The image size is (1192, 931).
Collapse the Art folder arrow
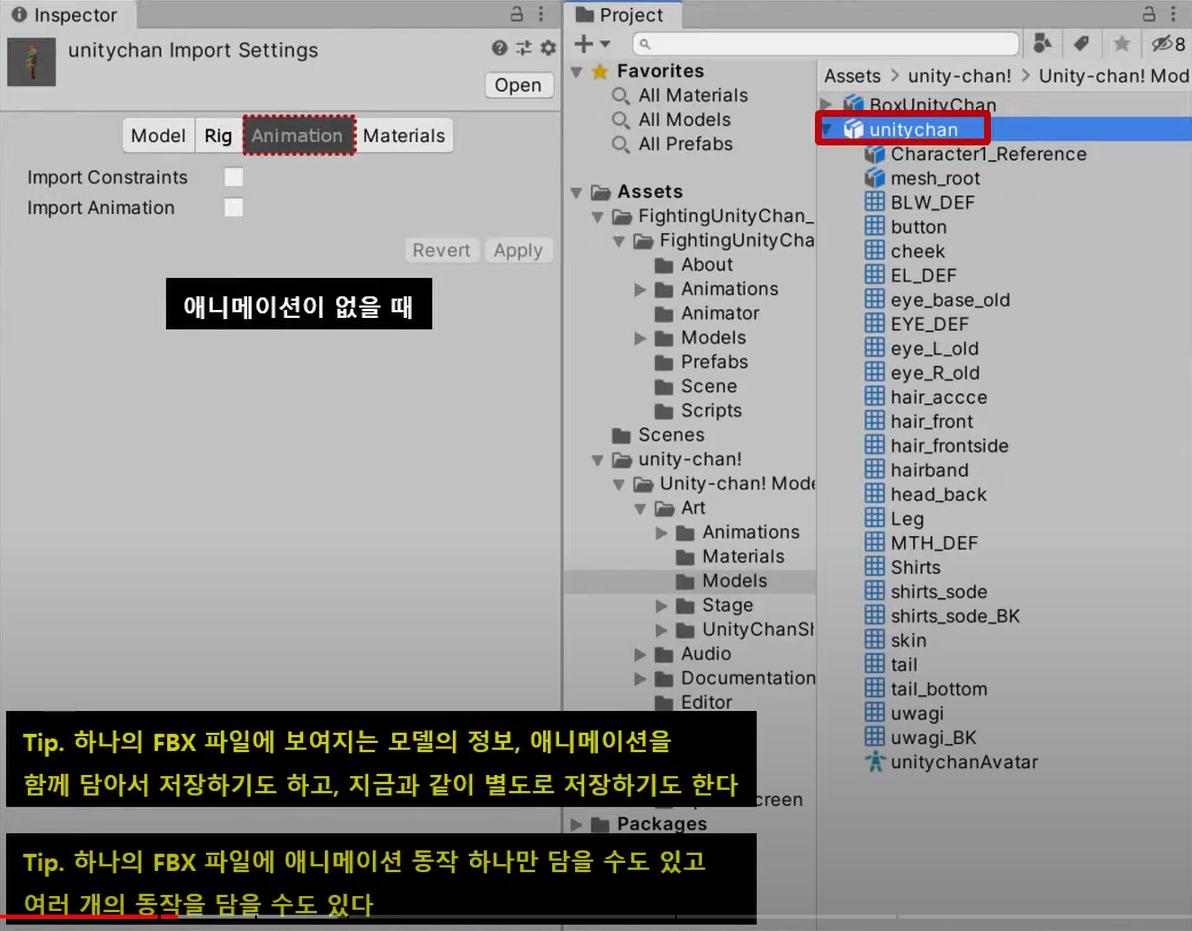point(640,508)
